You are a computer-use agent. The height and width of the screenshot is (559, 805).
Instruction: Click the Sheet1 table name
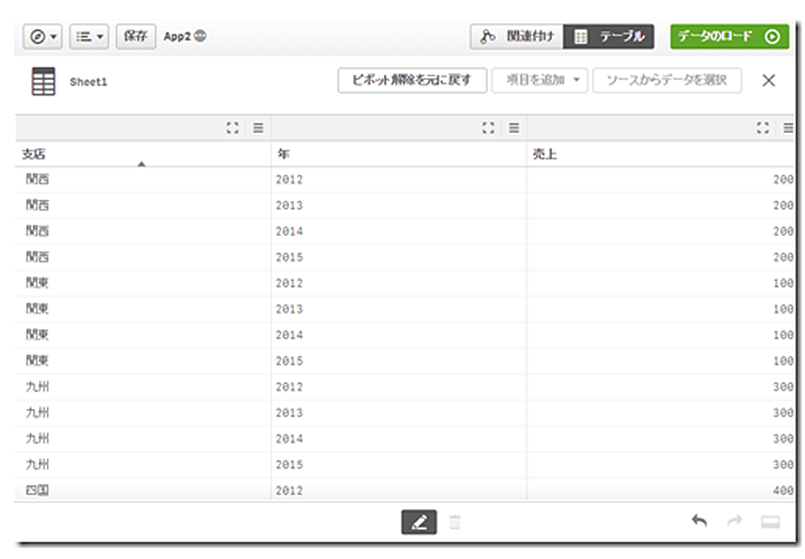click(x=88, y=82)
